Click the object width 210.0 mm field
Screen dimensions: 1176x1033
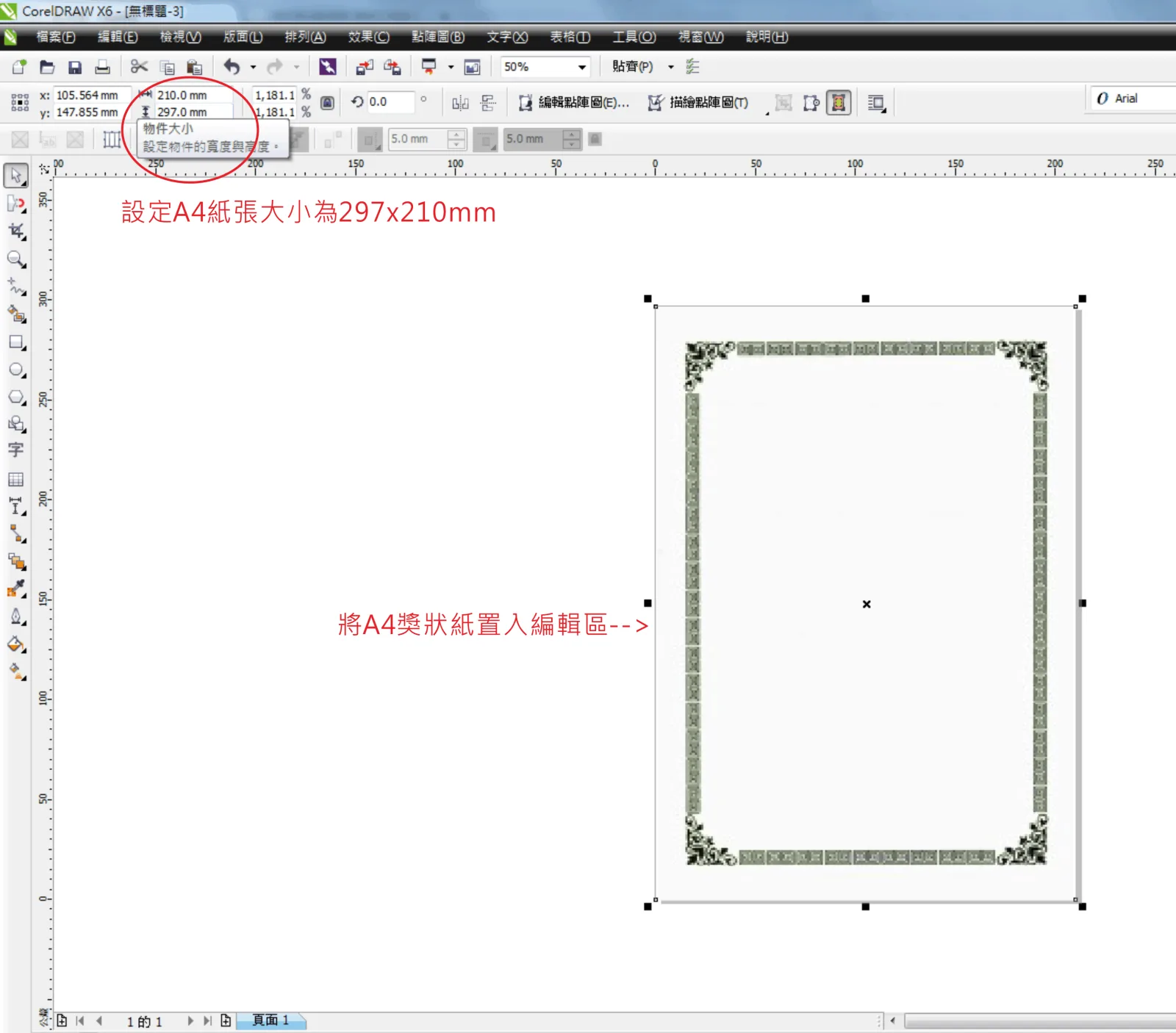tap(194, 95)
